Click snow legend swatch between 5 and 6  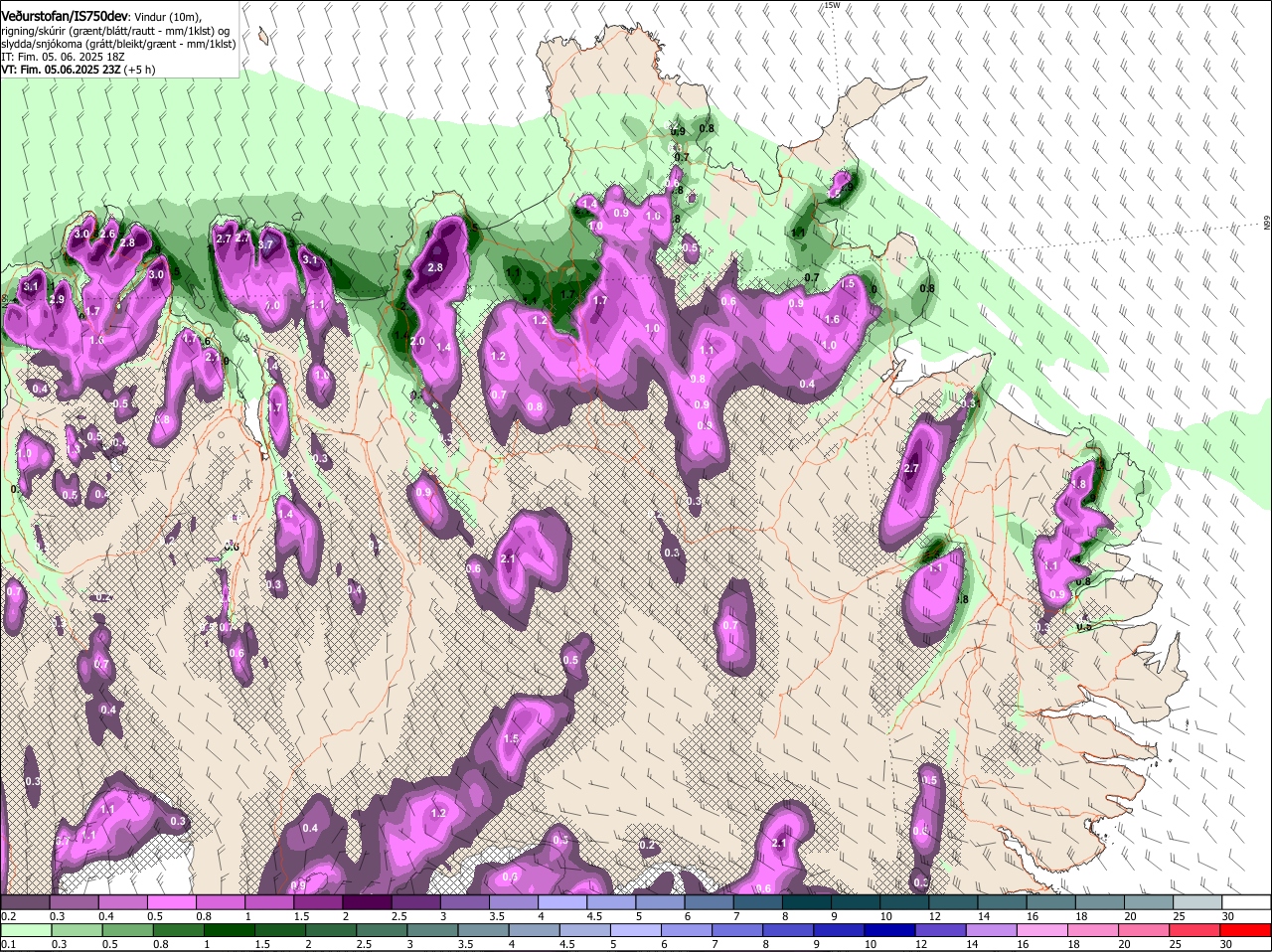click(661, 902)
